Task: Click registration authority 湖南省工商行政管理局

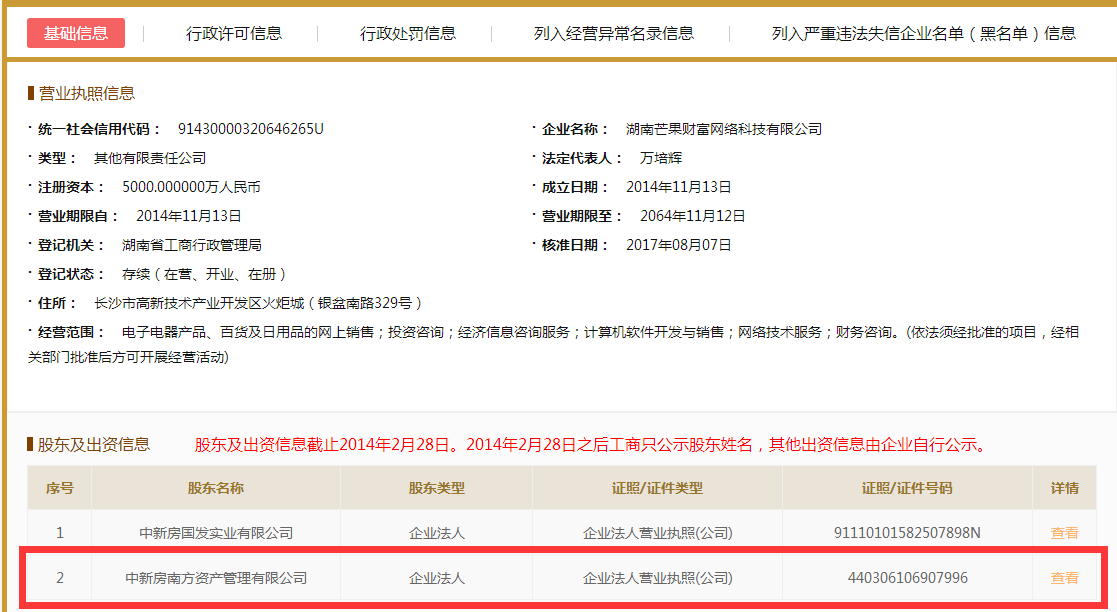Action: coord(192,245)
